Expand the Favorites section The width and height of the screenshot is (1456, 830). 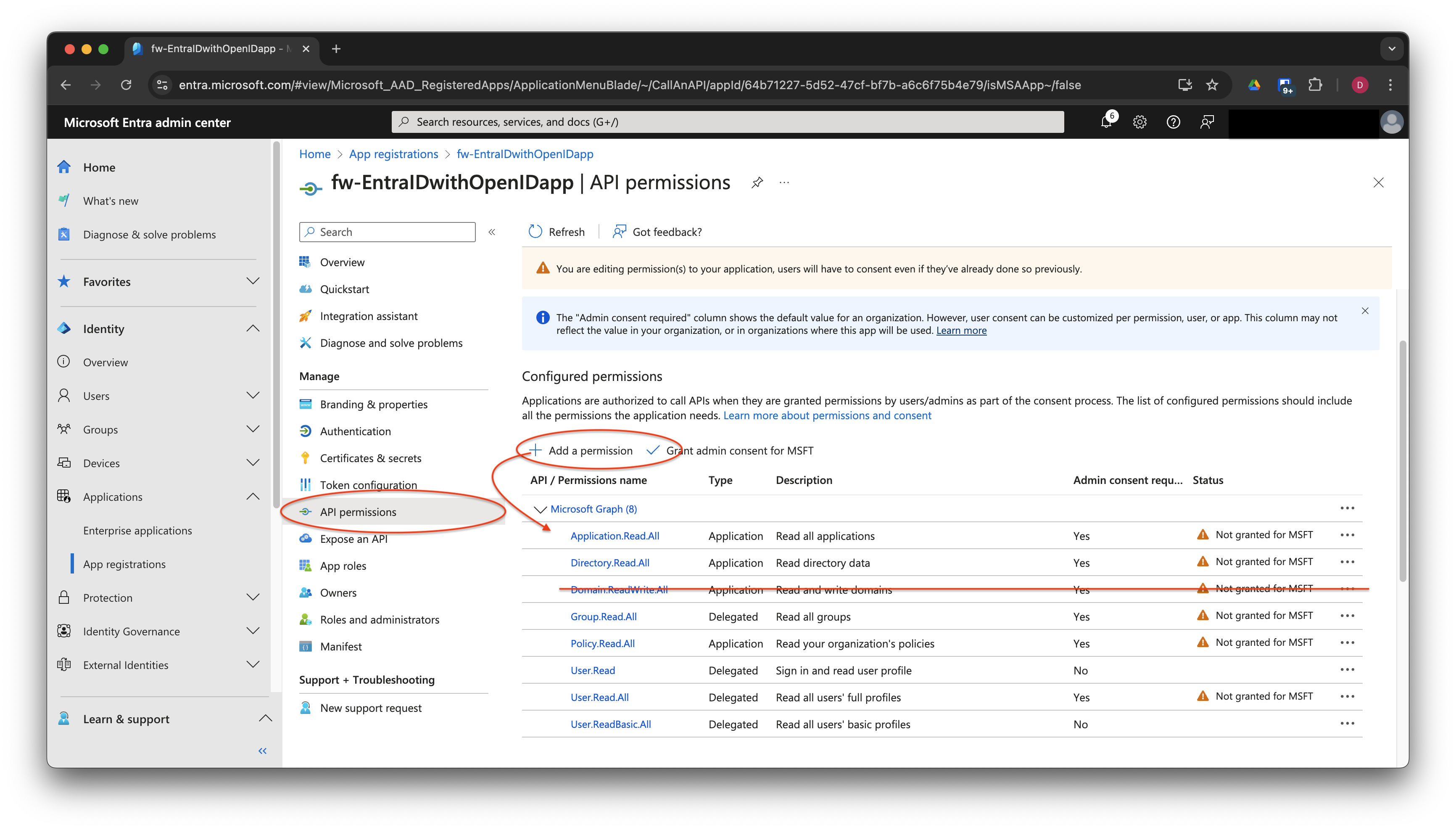pyautogui.click(x=253, y=281)
